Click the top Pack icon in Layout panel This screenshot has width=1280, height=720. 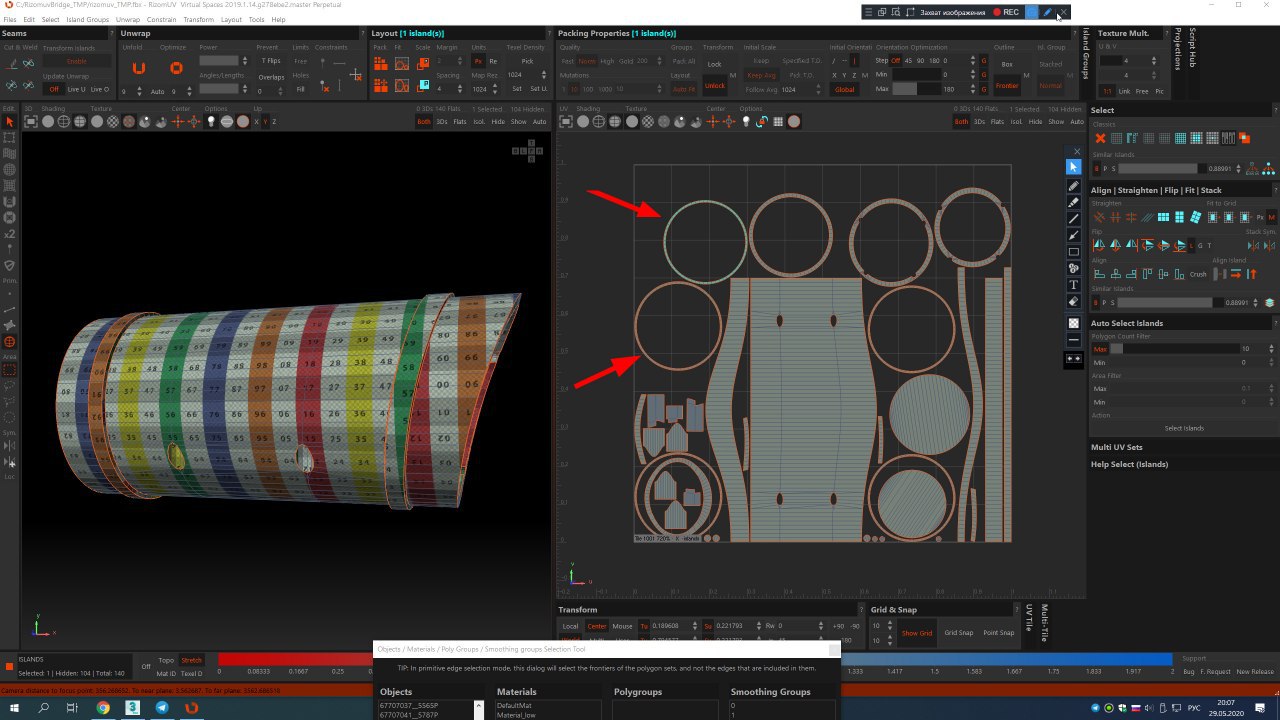point(381,63)
